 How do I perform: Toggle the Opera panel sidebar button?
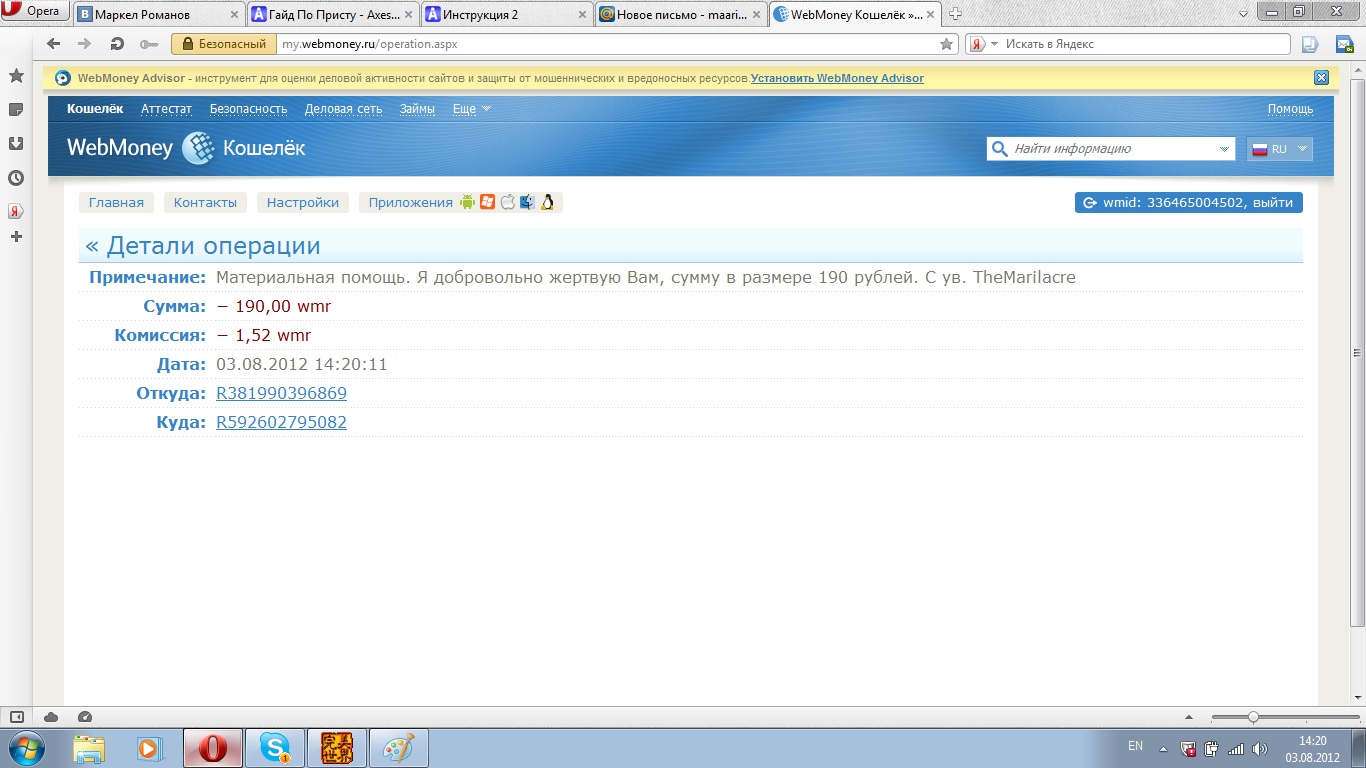17,716
